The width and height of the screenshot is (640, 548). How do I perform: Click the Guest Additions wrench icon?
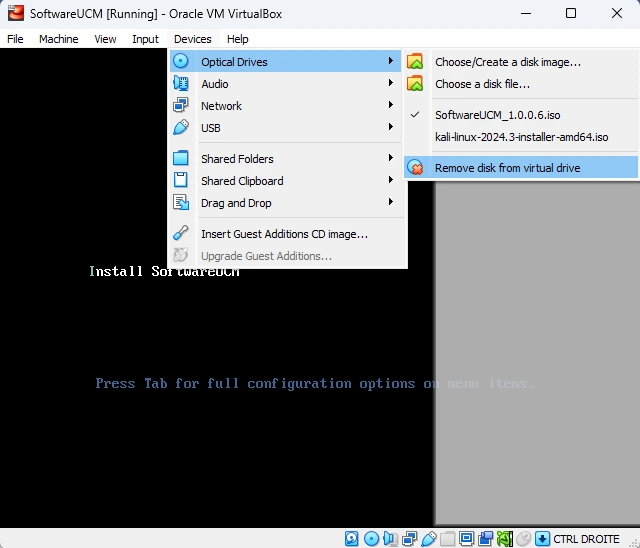(180, 233)
